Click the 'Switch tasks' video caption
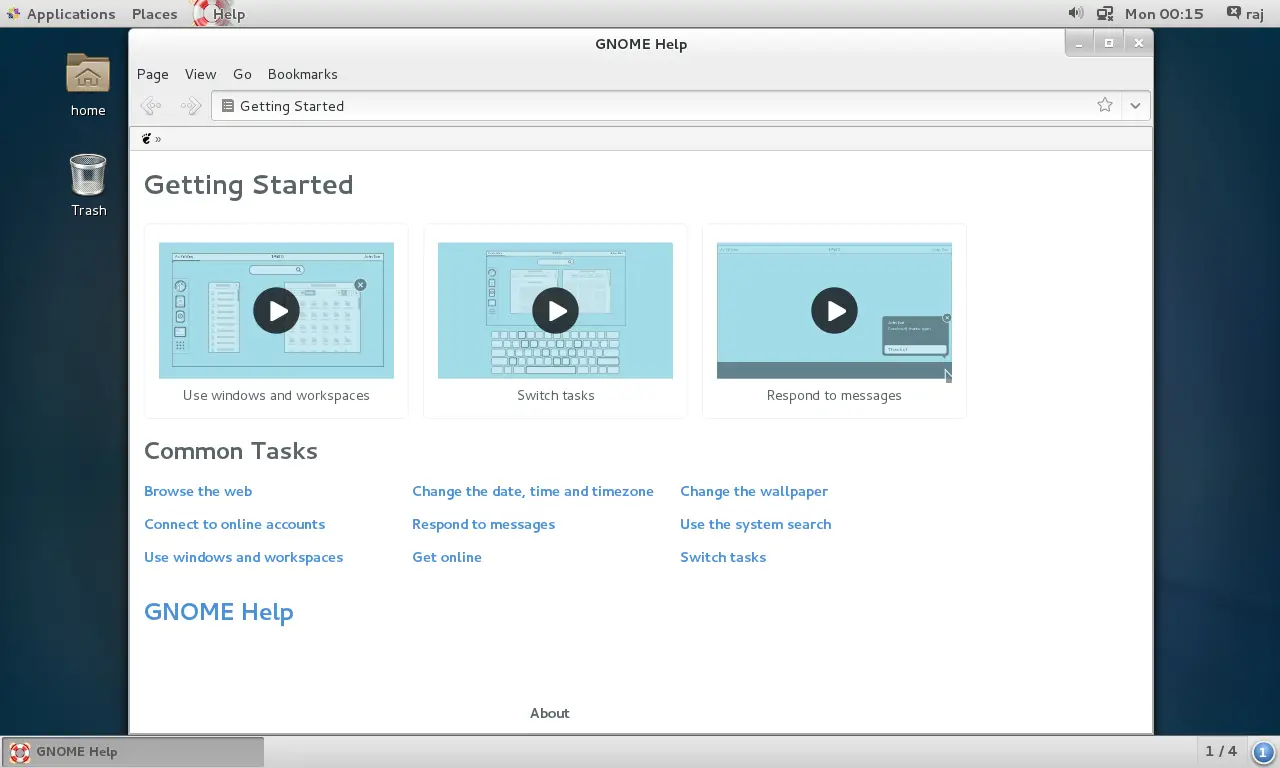1280x768 pixels. coord(555,395)
